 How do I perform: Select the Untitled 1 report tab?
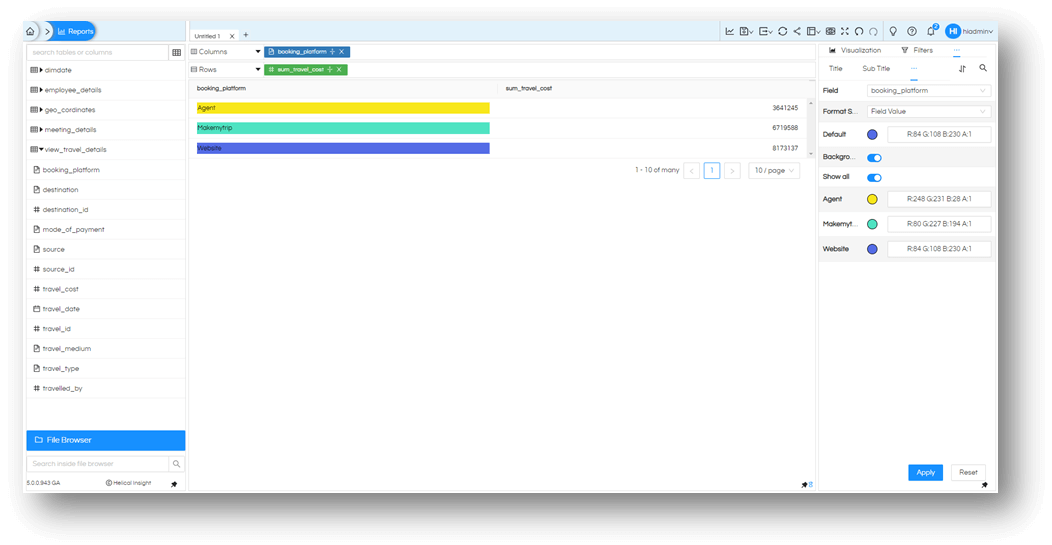tap(207, 36)
